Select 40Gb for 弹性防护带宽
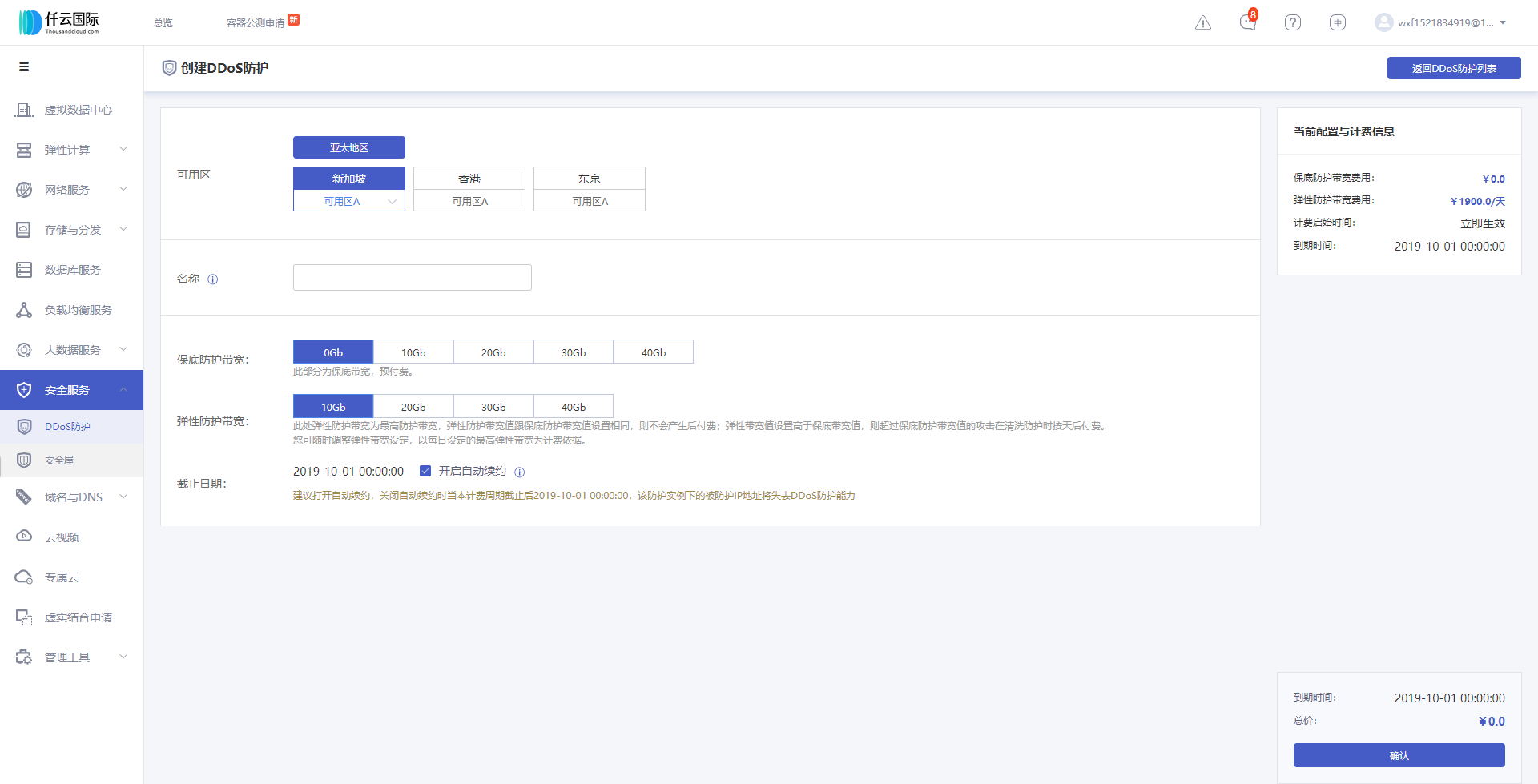The width and height of the screenshot is (1538, 784). [x=574, y=407]
